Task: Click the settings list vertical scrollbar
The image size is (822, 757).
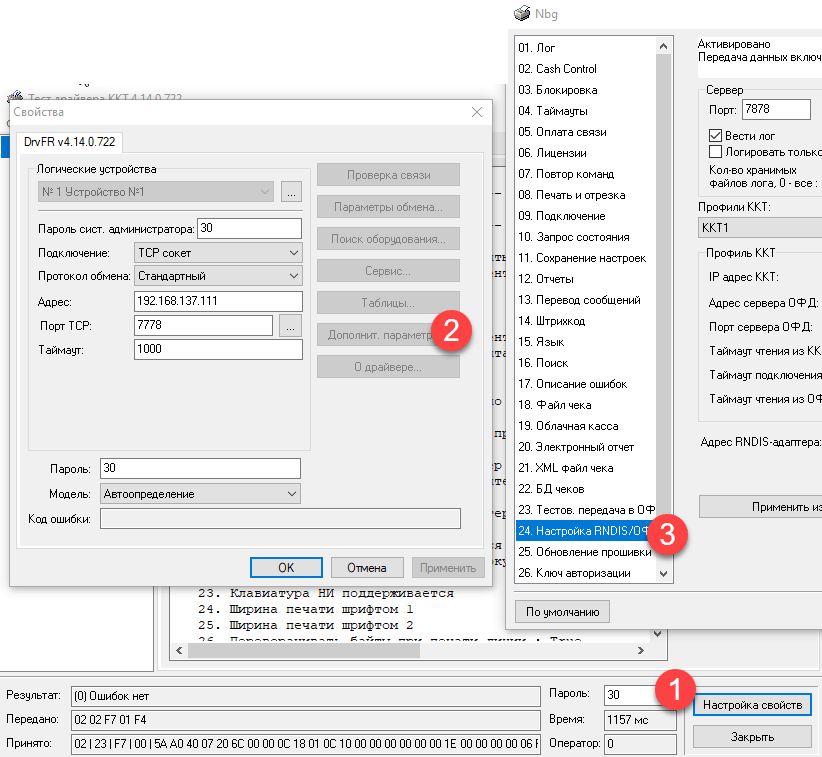Action: click(x=663, y=300)
